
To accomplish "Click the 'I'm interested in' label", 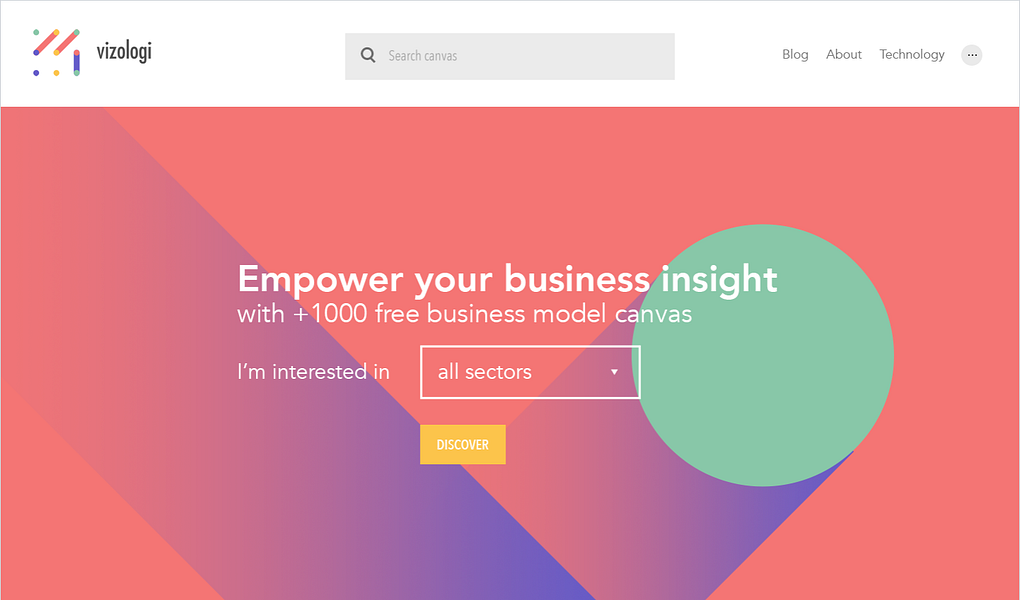I will [314, 372].
